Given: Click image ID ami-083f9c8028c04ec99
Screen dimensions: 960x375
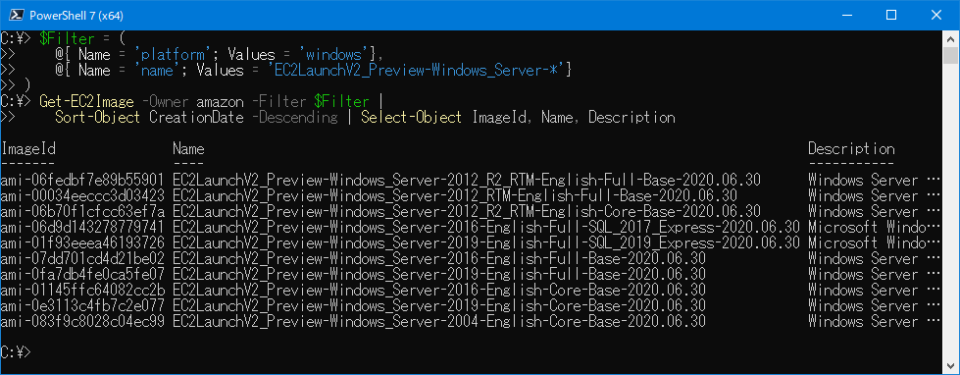Looking at the screenshot, I should 83,321.
